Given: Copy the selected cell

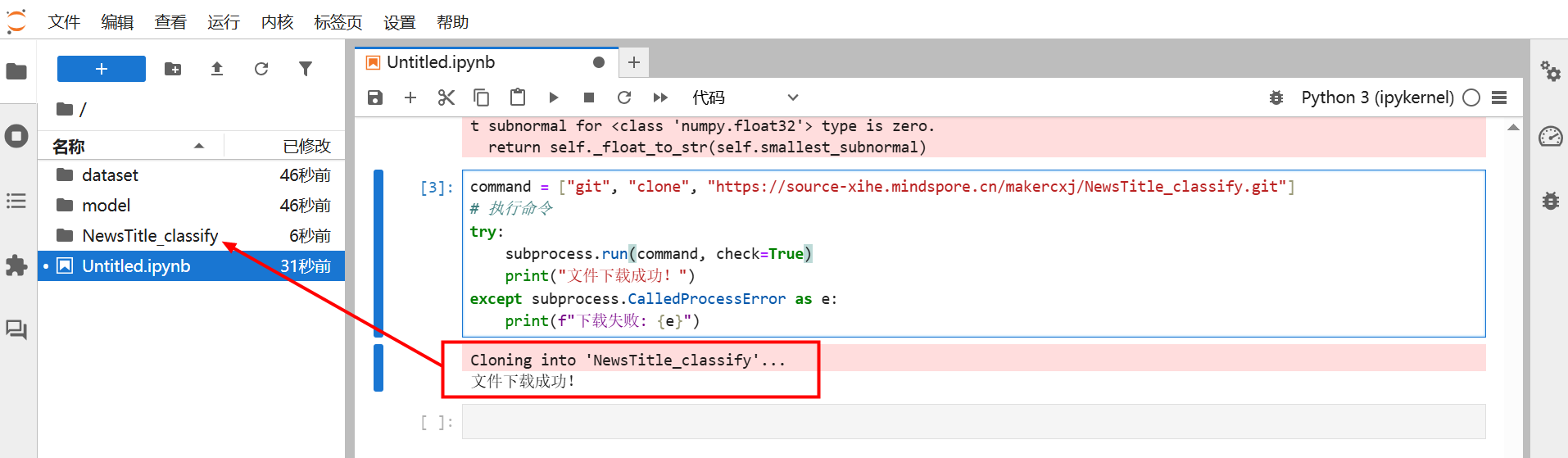Looking at the screenshot, I should point(482,97).
